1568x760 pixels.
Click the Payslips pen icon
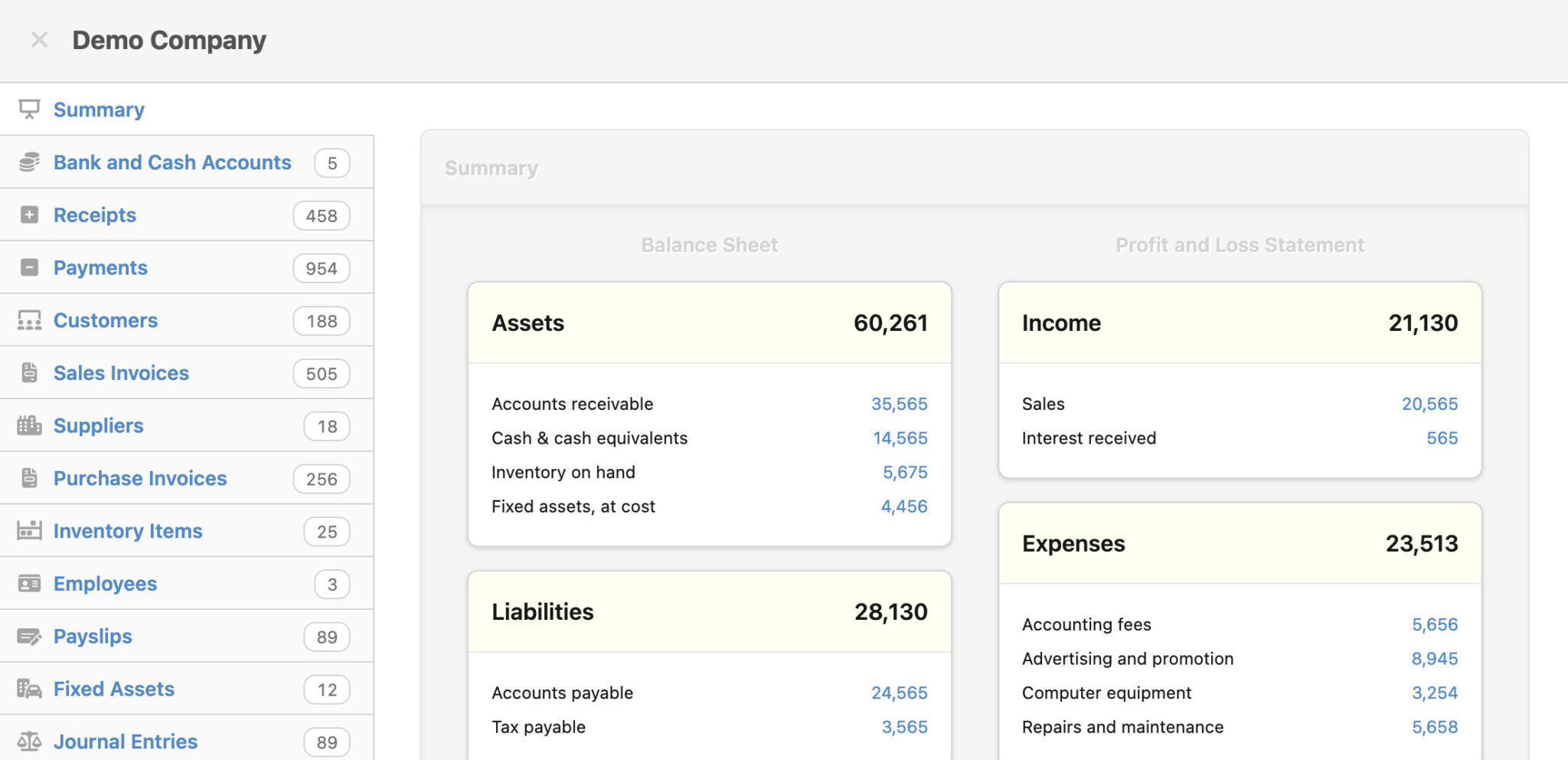[29, 636]
